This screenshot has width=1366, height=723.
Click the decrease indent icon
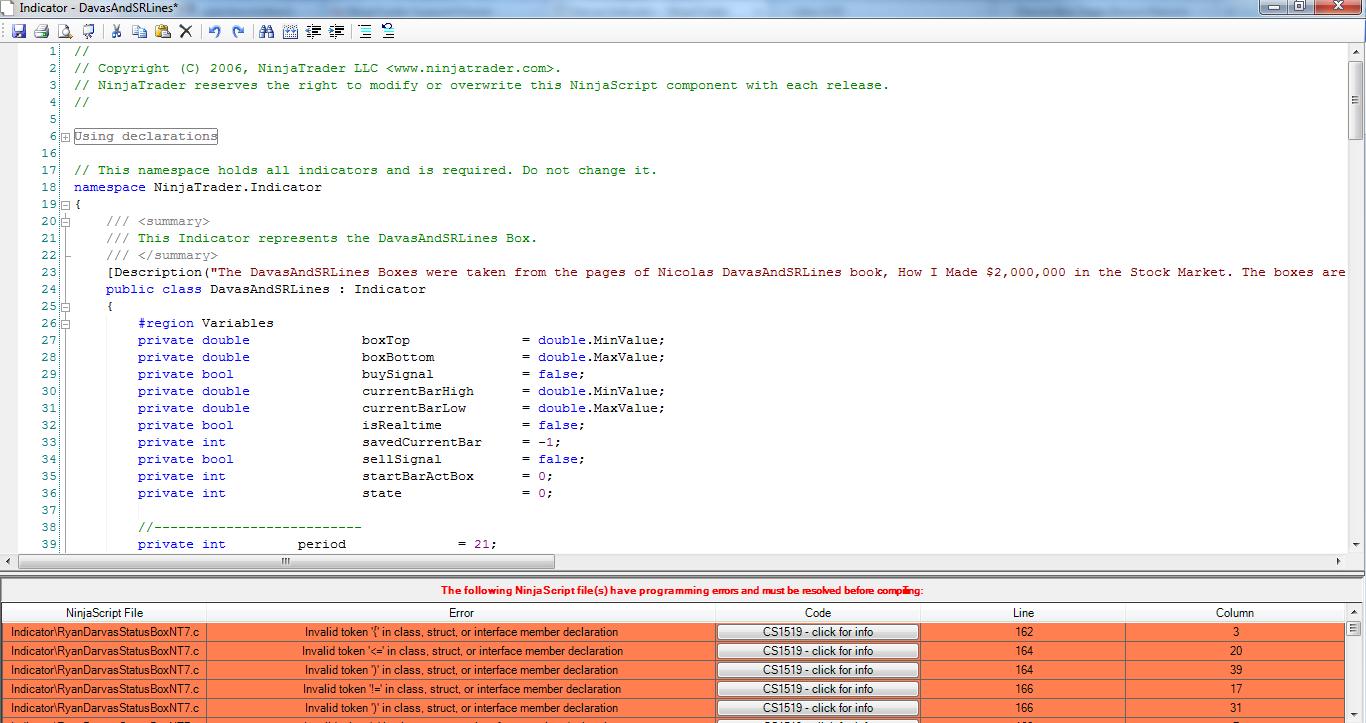tap(313, 31)
